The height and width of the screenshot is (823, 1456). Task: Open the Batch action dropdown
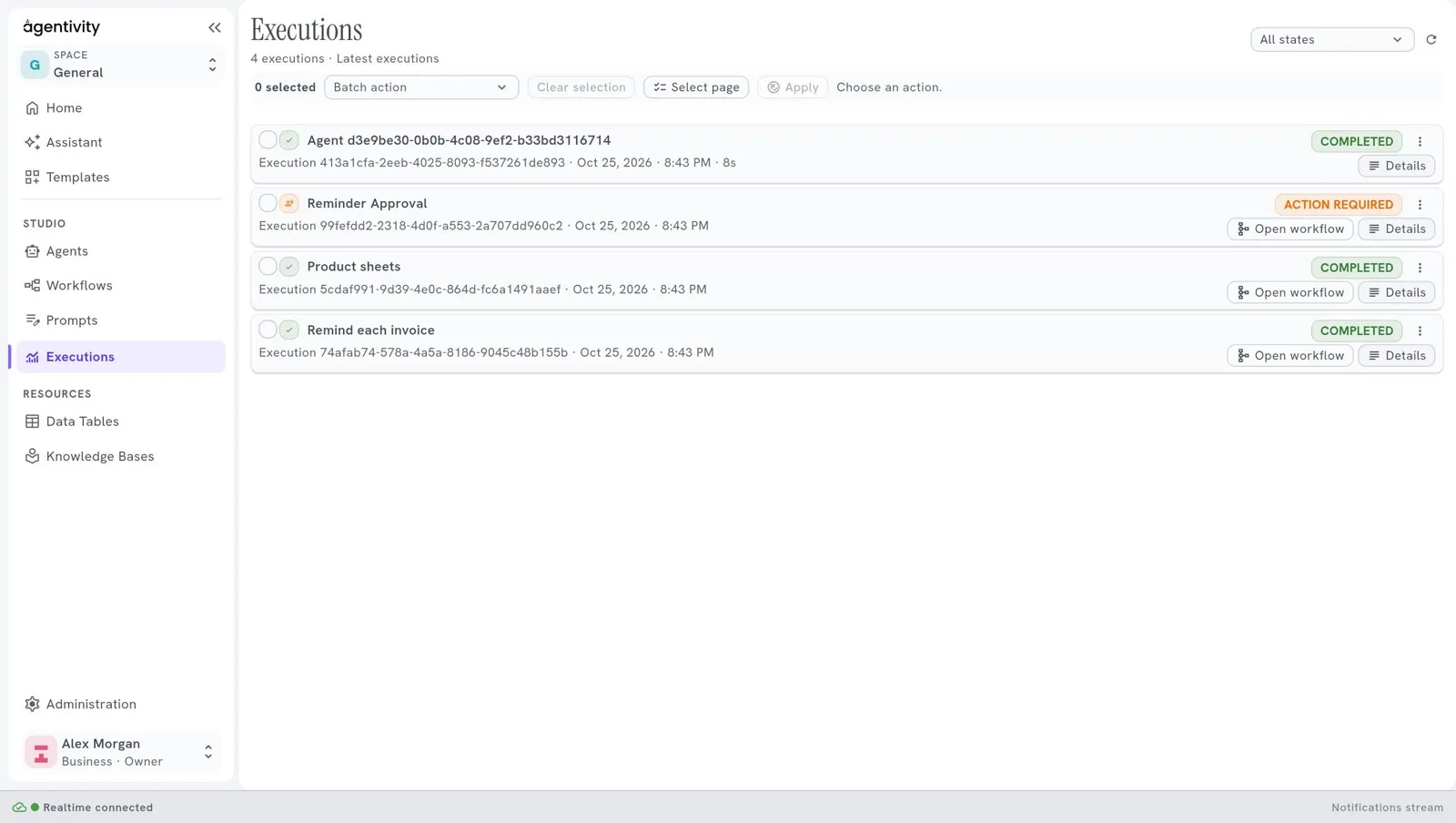421,87
